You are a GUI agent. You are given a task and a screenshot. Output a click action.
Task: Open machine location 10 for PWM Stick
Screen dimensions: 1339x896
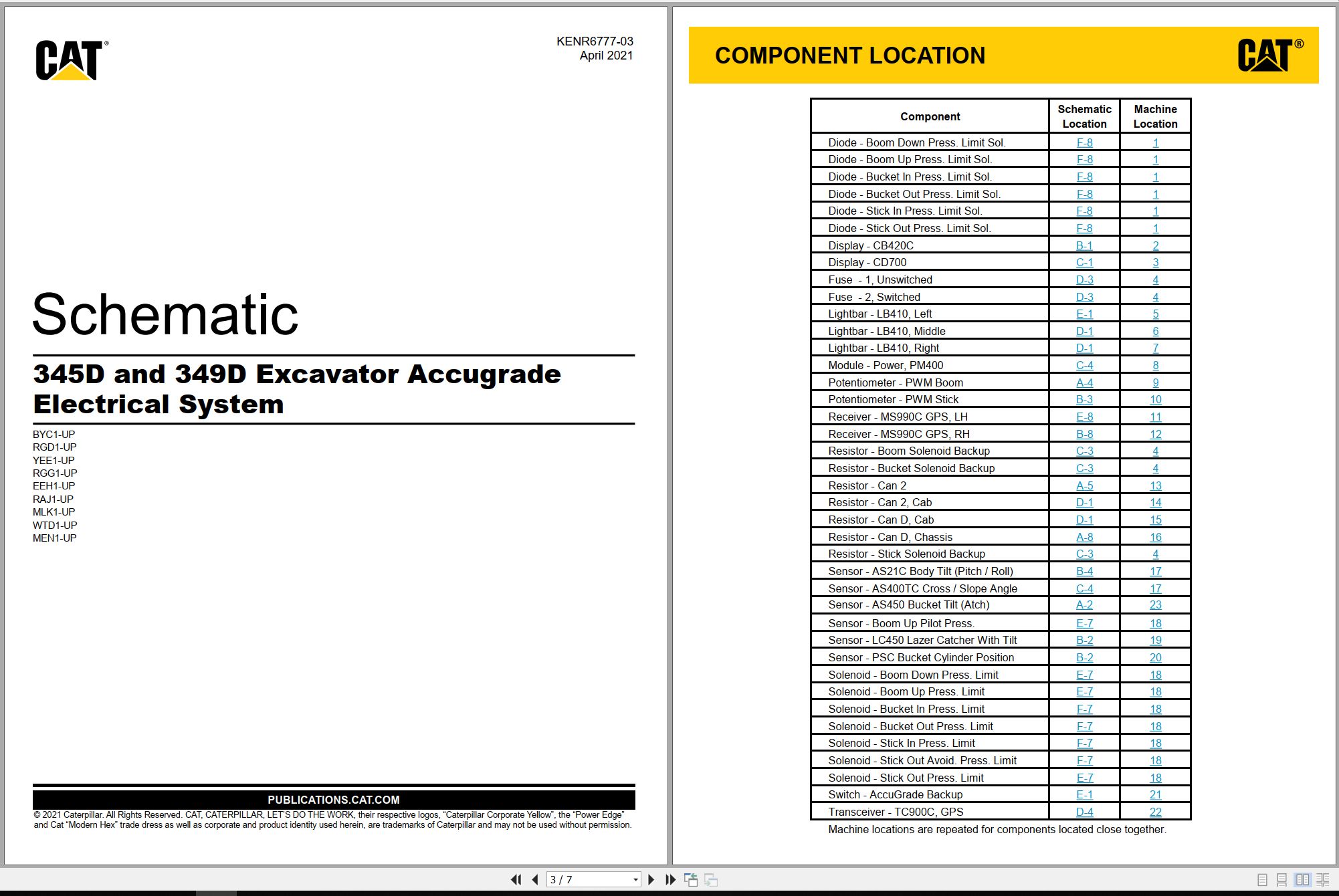click(1155, 399)
